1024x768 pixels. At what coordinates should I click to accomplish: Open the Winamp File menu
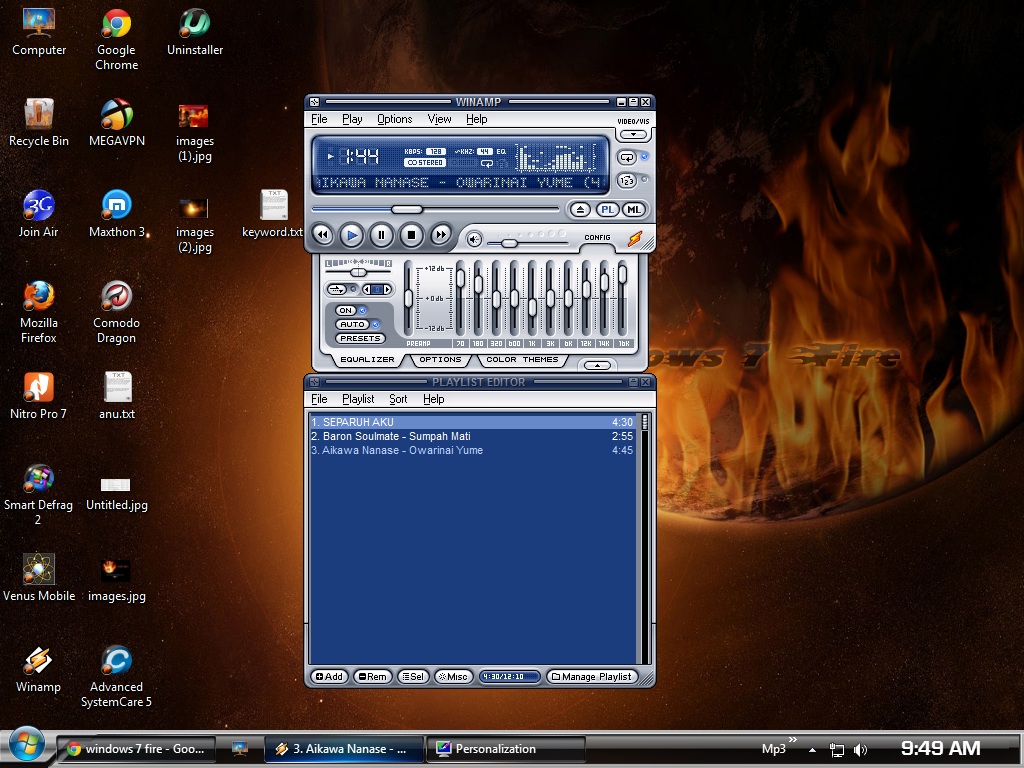[x=319, y=120]
